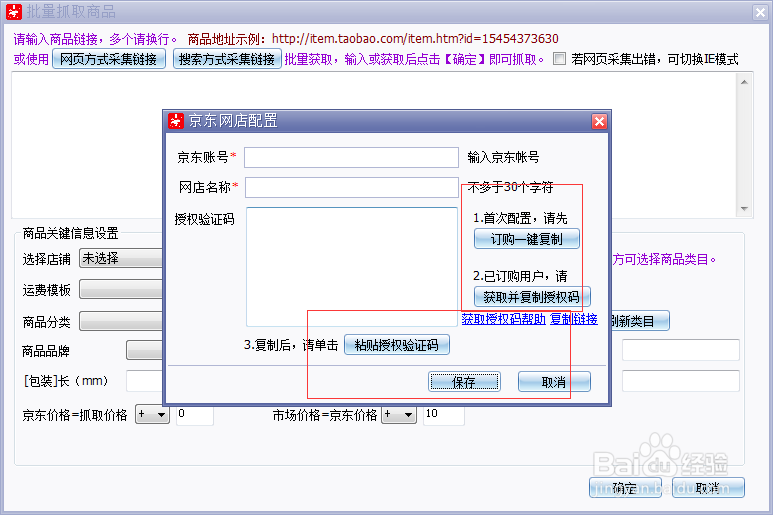Save the 京东网店配置 settings
The image size is (773, 515).
[x=464, y=382]
